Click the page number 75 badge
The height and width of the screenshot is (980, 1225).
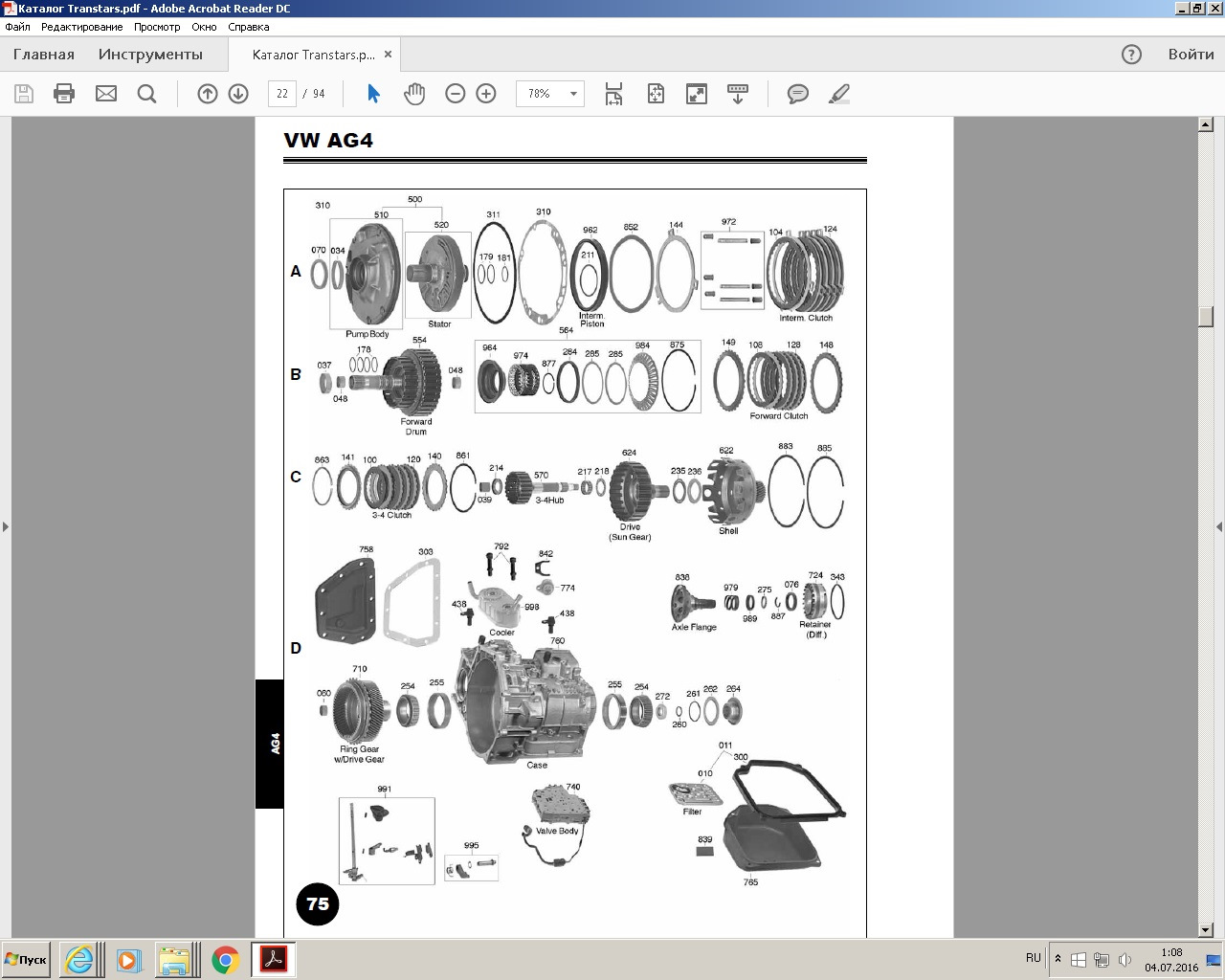318,903
